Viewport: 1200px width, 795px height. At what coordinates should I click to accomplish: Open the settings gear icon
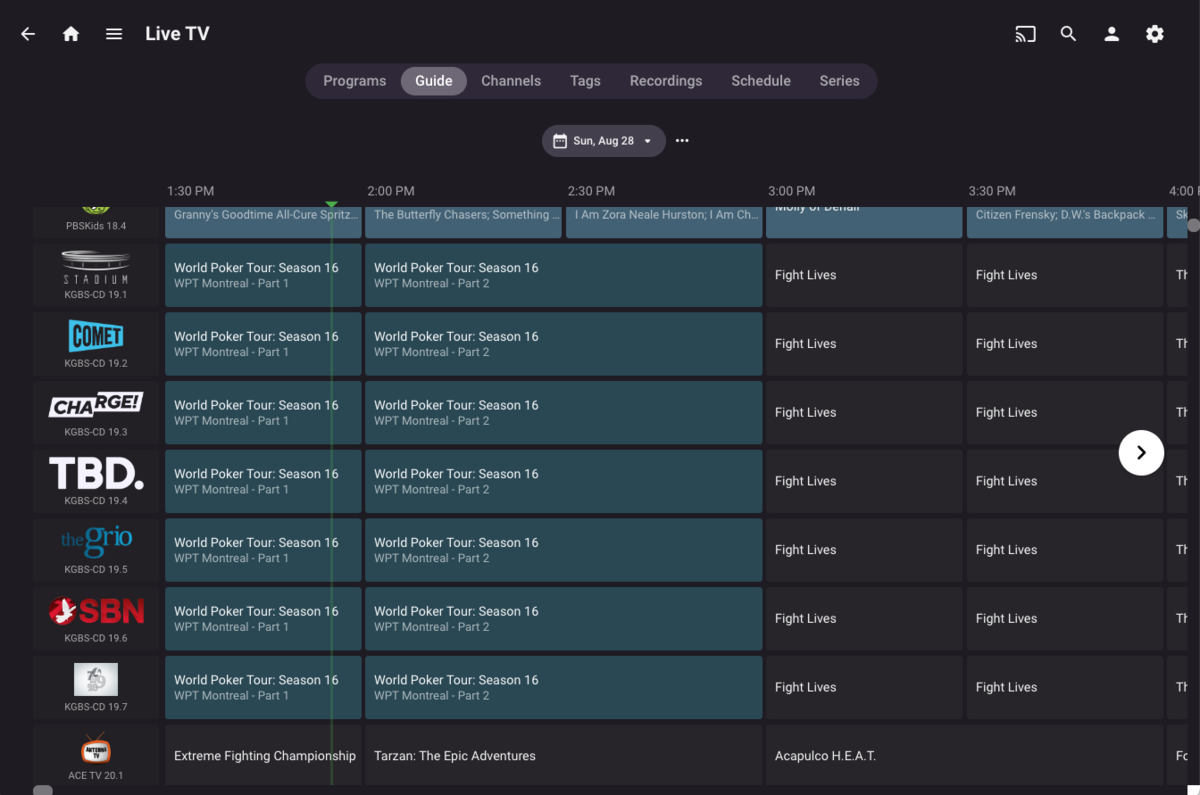tap(1154, 34)
